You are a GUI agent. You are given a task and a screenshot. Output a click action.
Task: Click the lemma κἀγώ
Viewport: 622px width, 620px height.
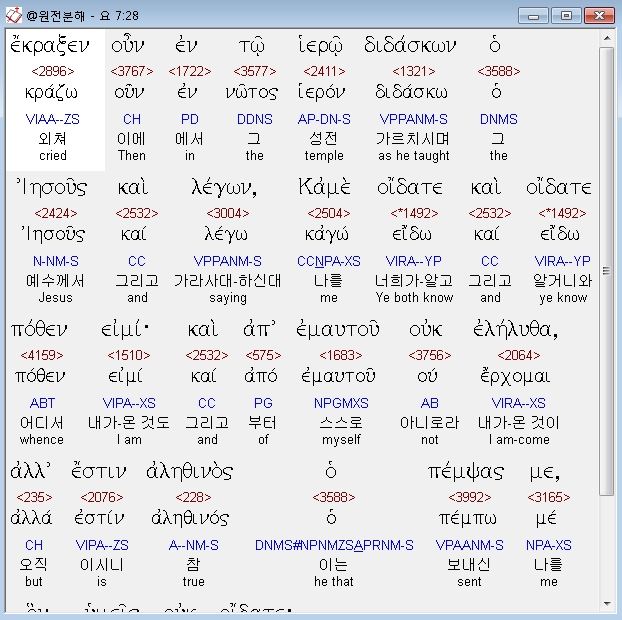click(x=327, y=235)
